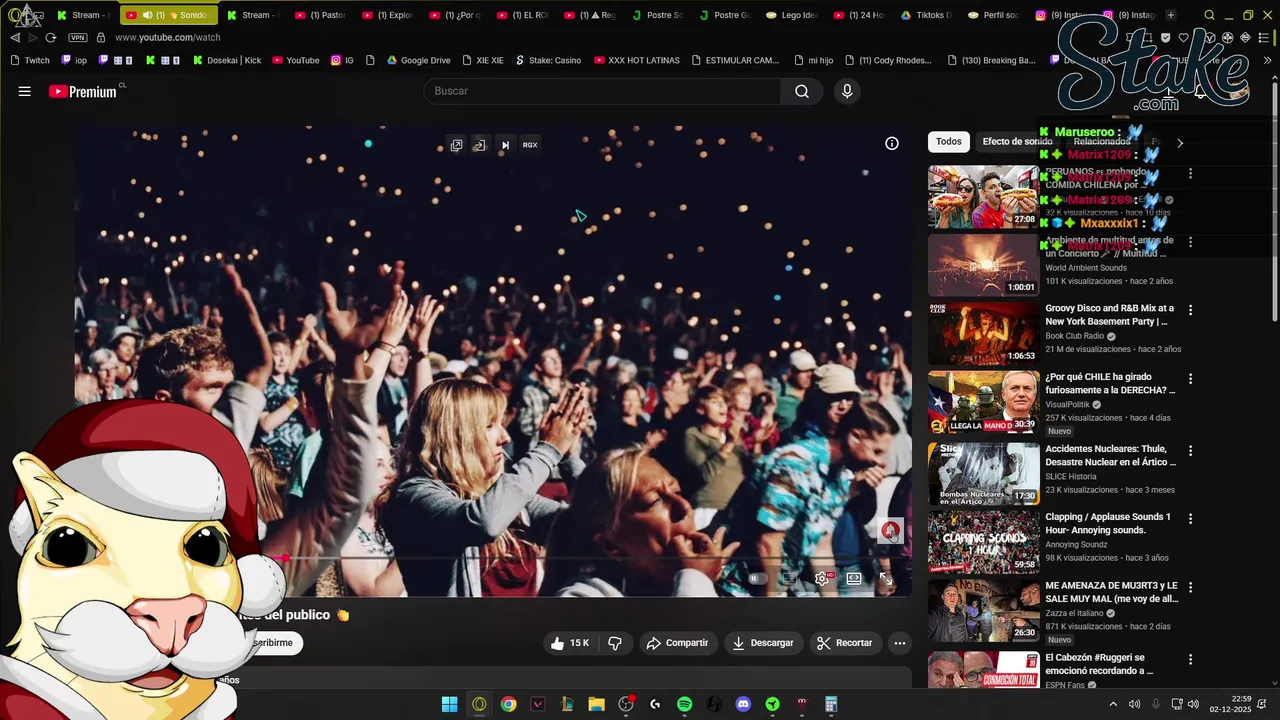Open Google Chrome from the taskbar
The height and width of the screenshot is (720, 1280).
tap(508, 704)
